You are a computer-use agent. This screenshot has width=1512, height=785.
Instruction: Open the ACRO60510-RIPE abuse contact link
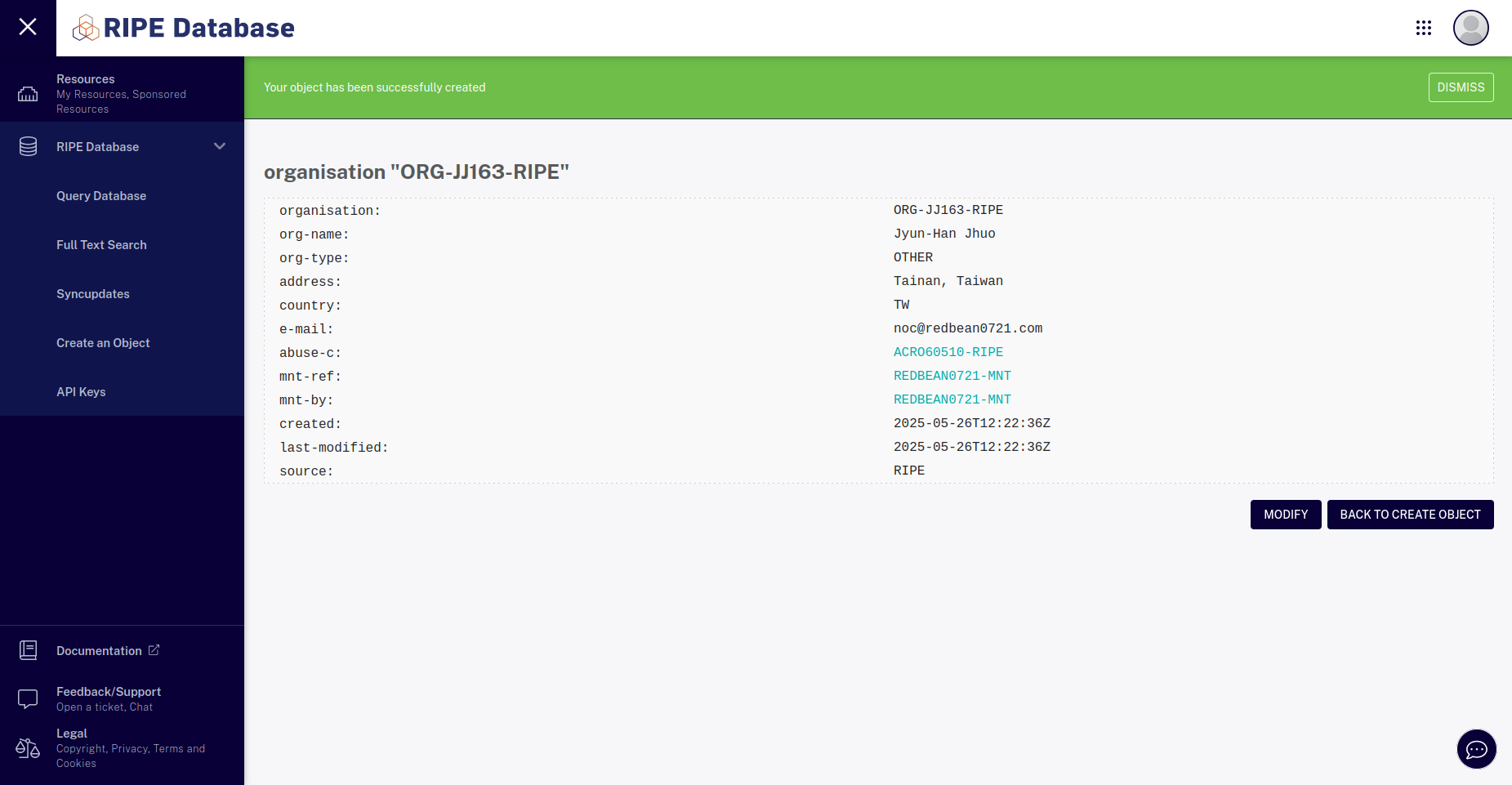(x=948, y=351)
